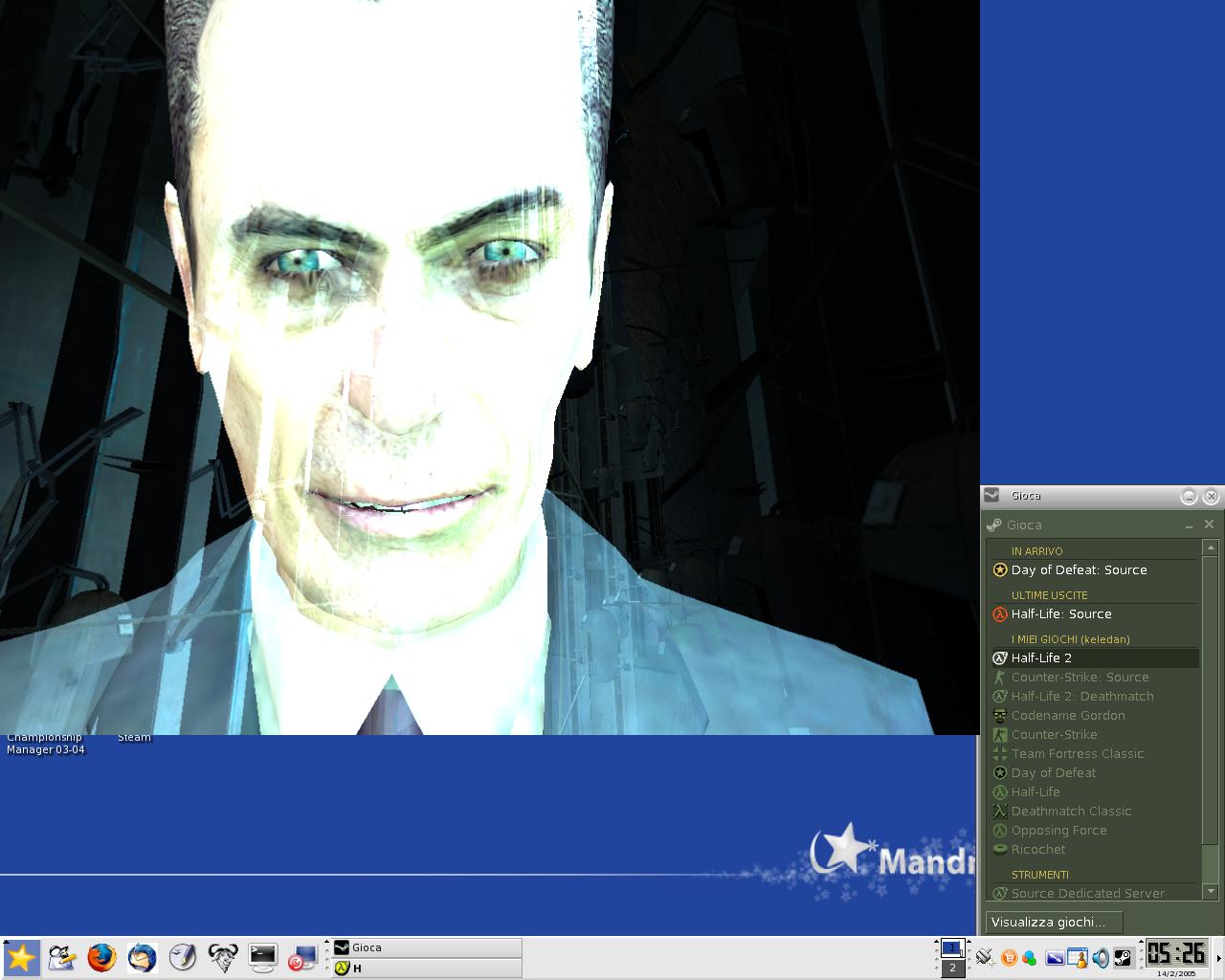Click the Opposing Force lambda icon
Viewport: 1225px width, 980px height.
[x=1000, y=830]
